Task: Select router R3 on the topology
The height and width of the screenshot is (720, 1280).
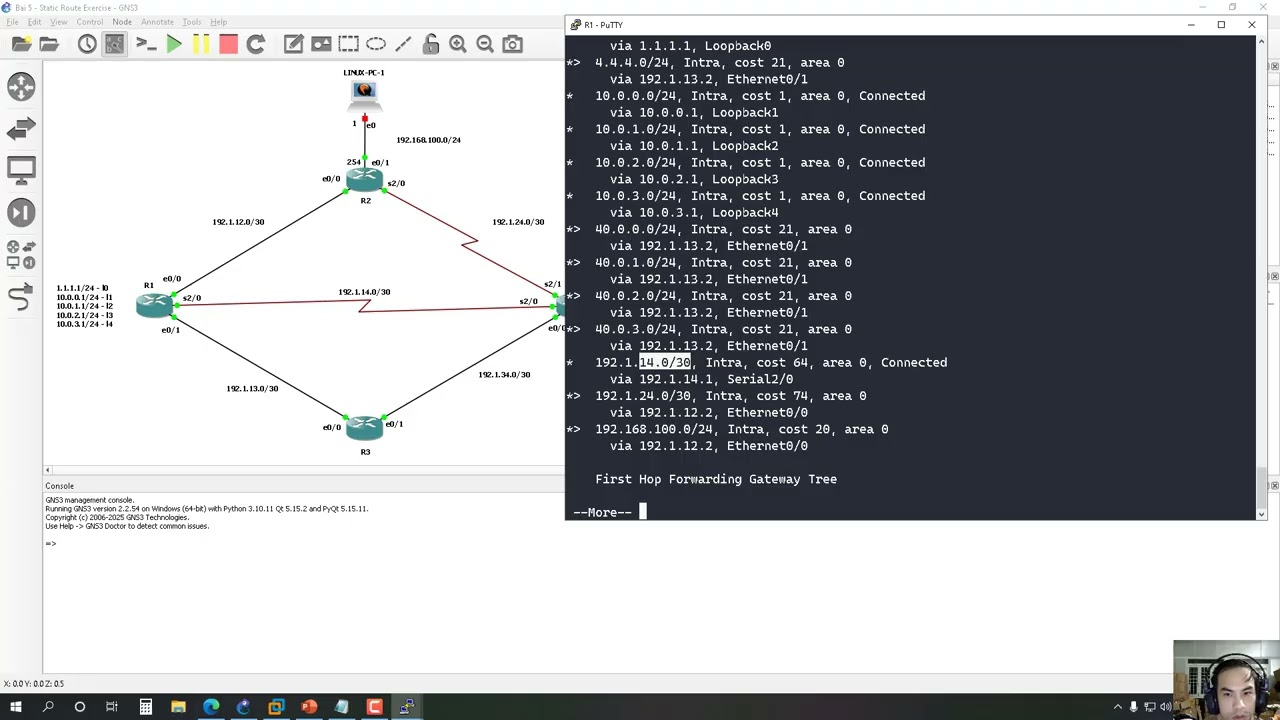Action: pos(364,427)
